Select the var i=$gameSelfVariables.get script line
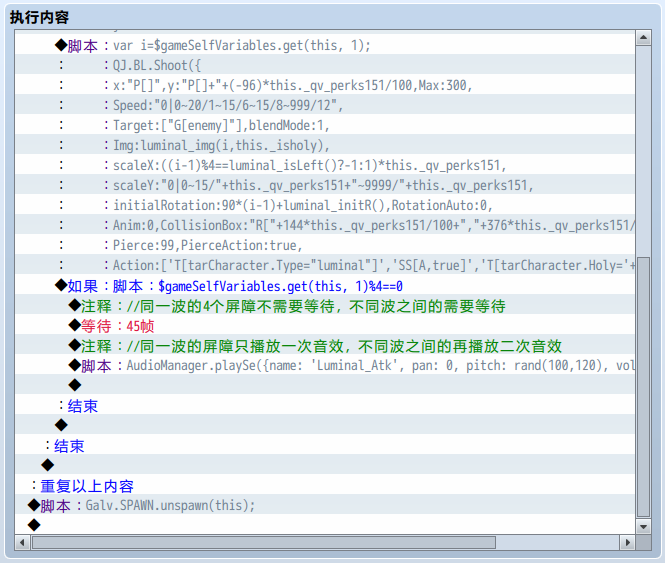This screenshot has height=563, width=665. [x=325, y=45]
